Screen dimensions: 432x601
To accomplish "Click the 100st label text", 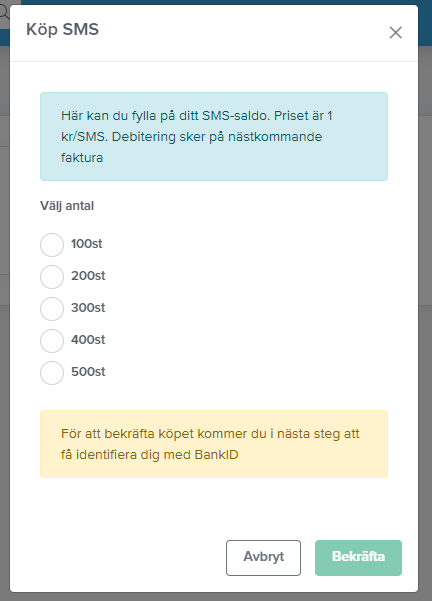I will point(87,244).
